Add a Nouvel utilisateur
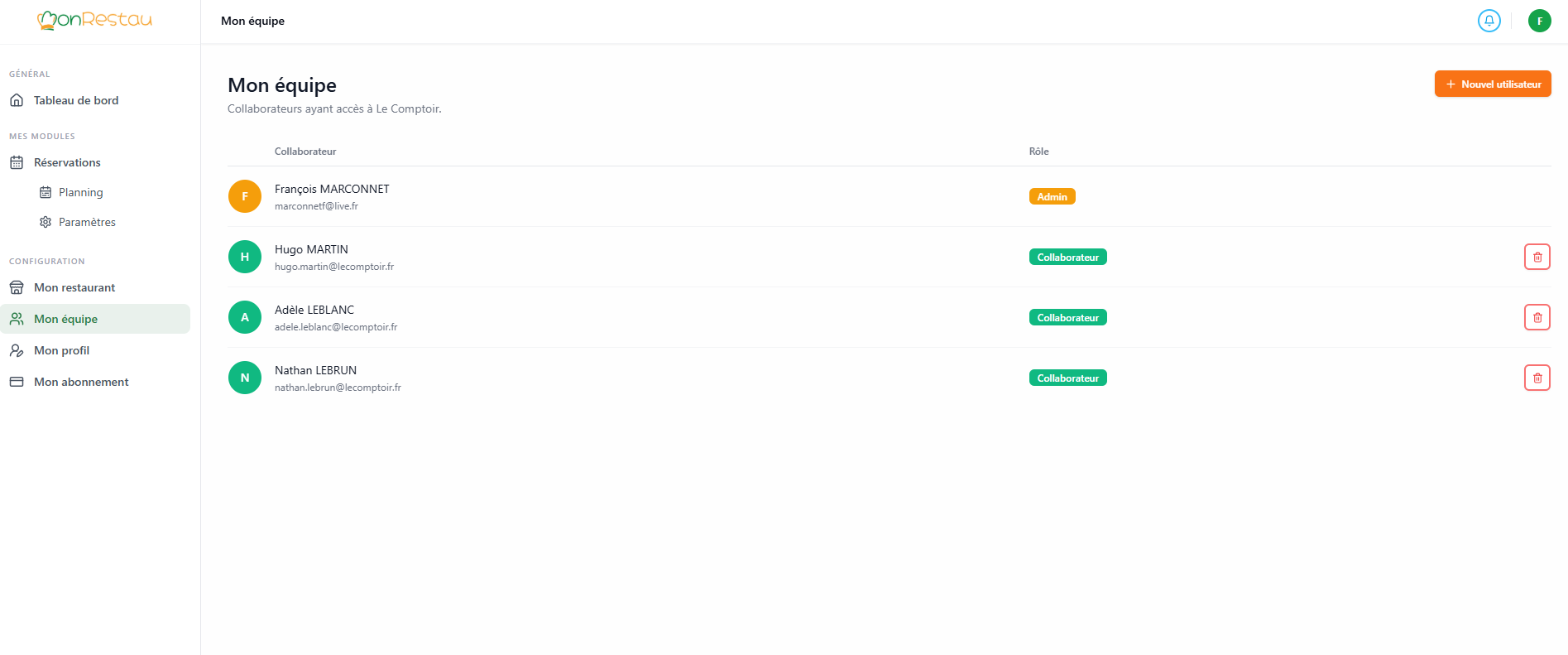 click(x=1493, y=84)
